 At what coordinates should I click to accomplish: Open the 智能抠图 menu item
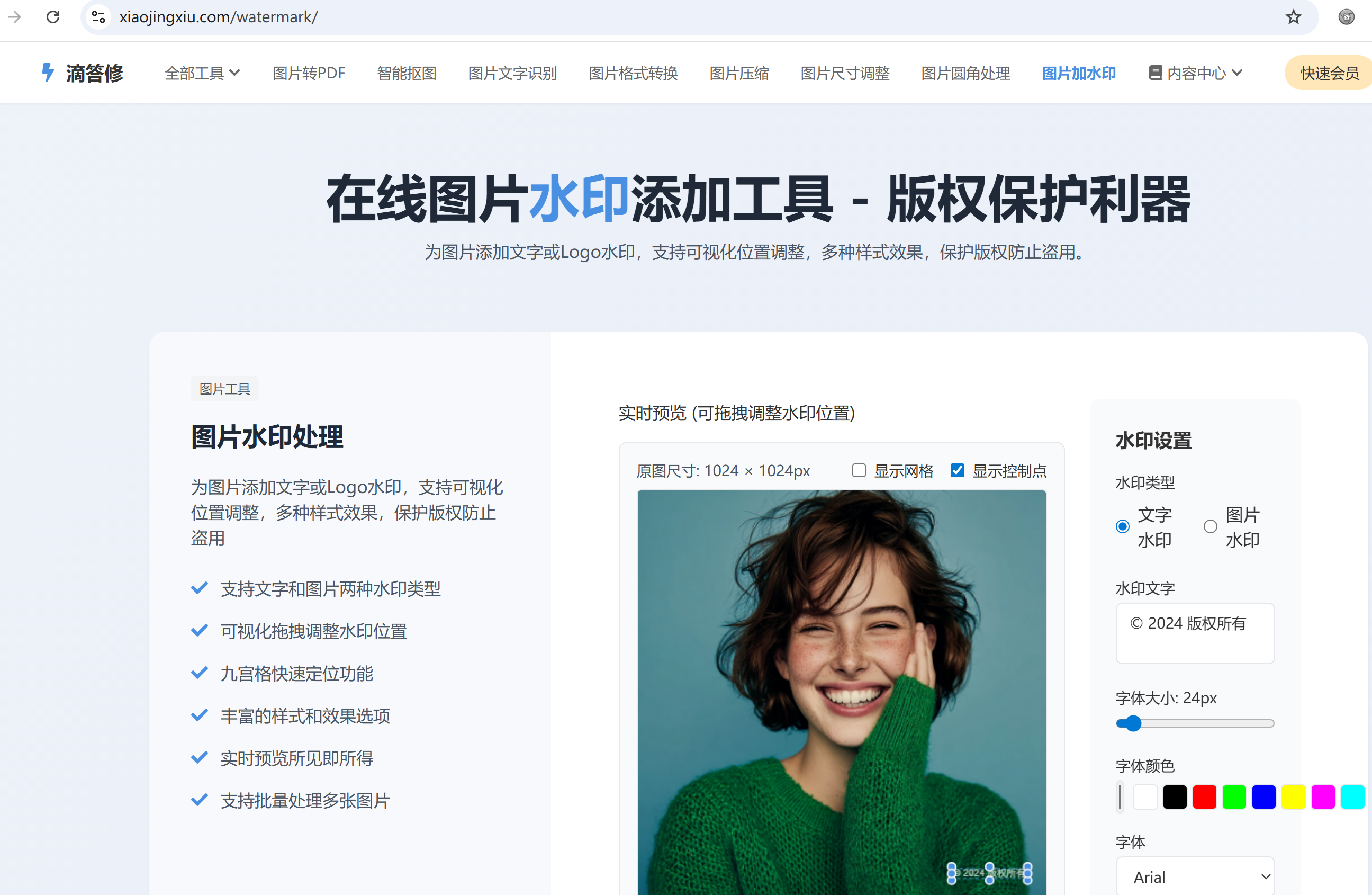tap(407, 73)
